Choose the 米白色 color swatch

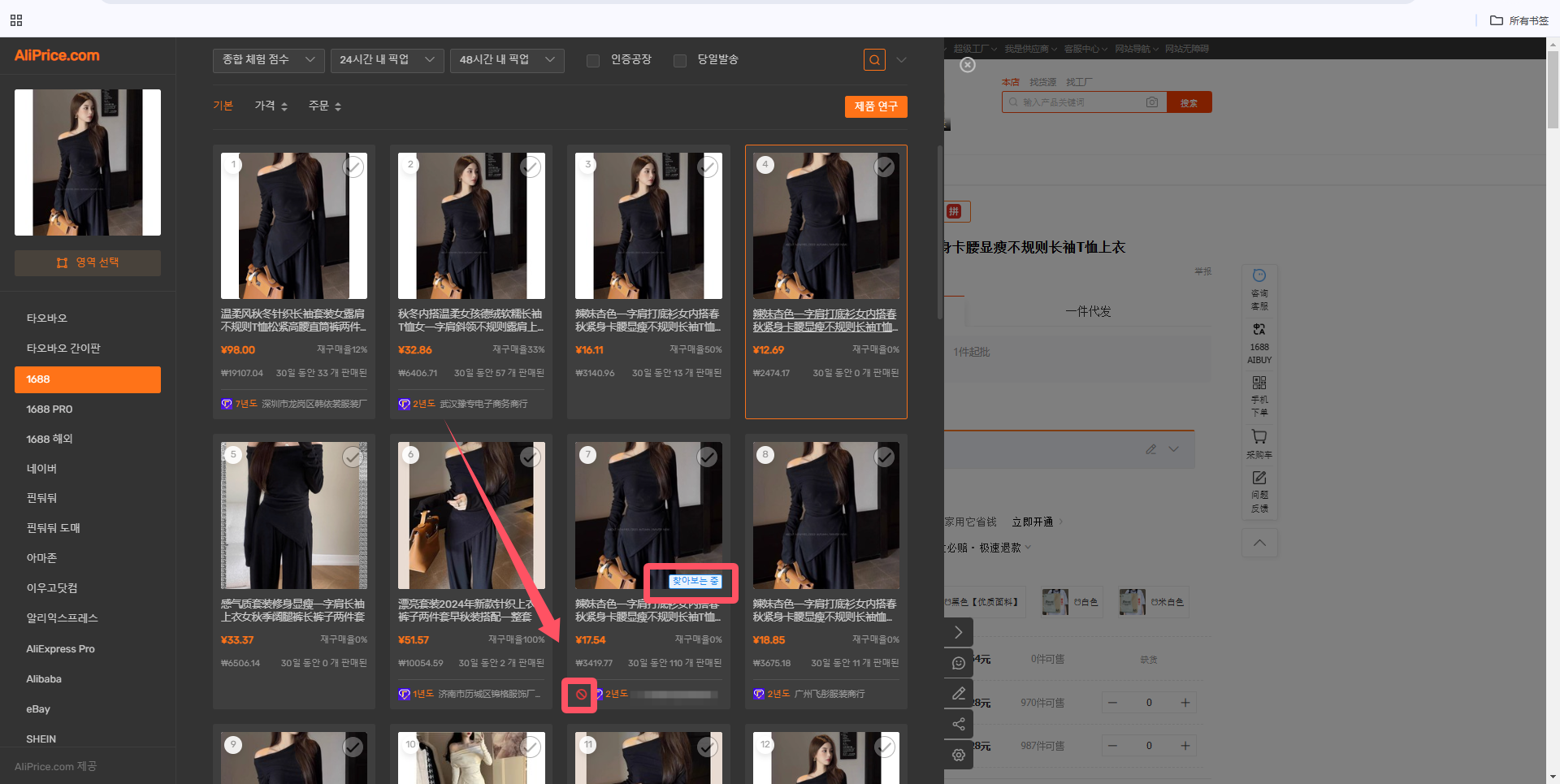1152,602
